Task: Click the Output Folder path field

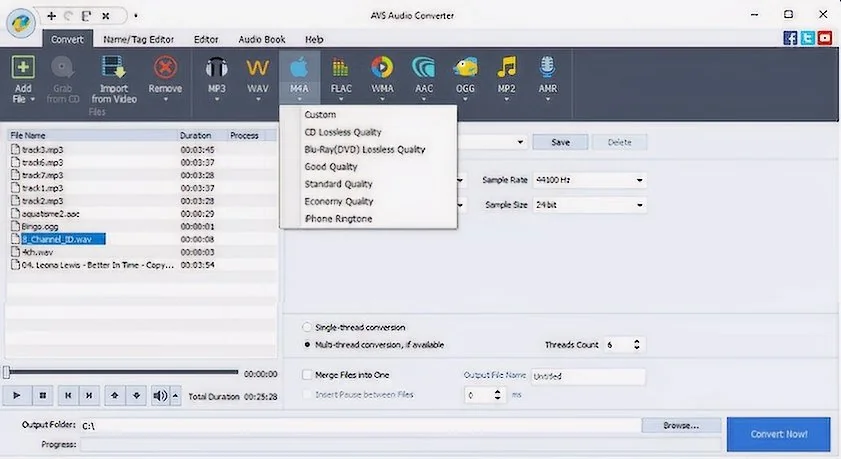Action: [360, 426]
